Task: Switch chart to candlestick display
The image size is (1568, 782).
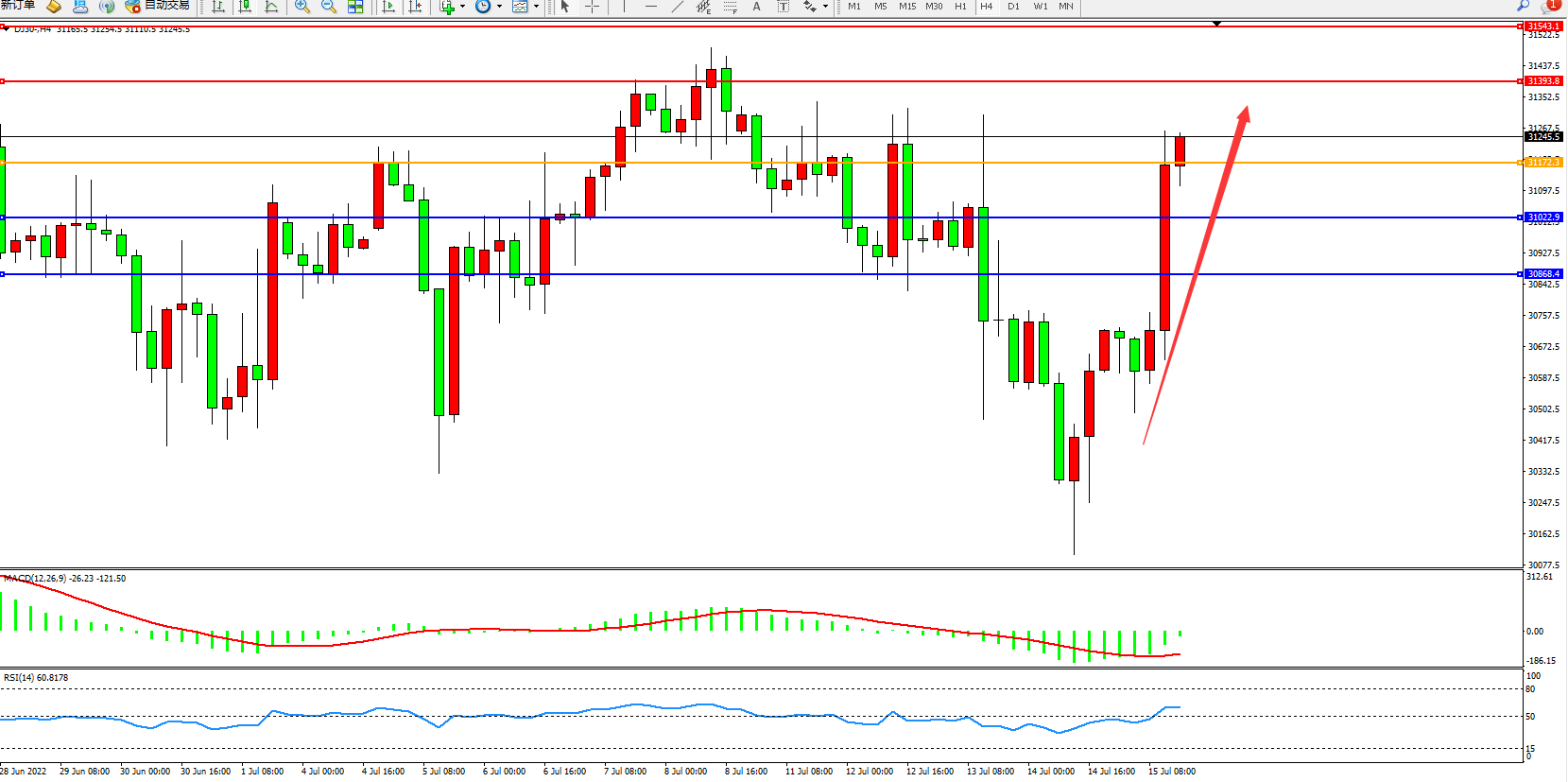Action: coord(246,7)
